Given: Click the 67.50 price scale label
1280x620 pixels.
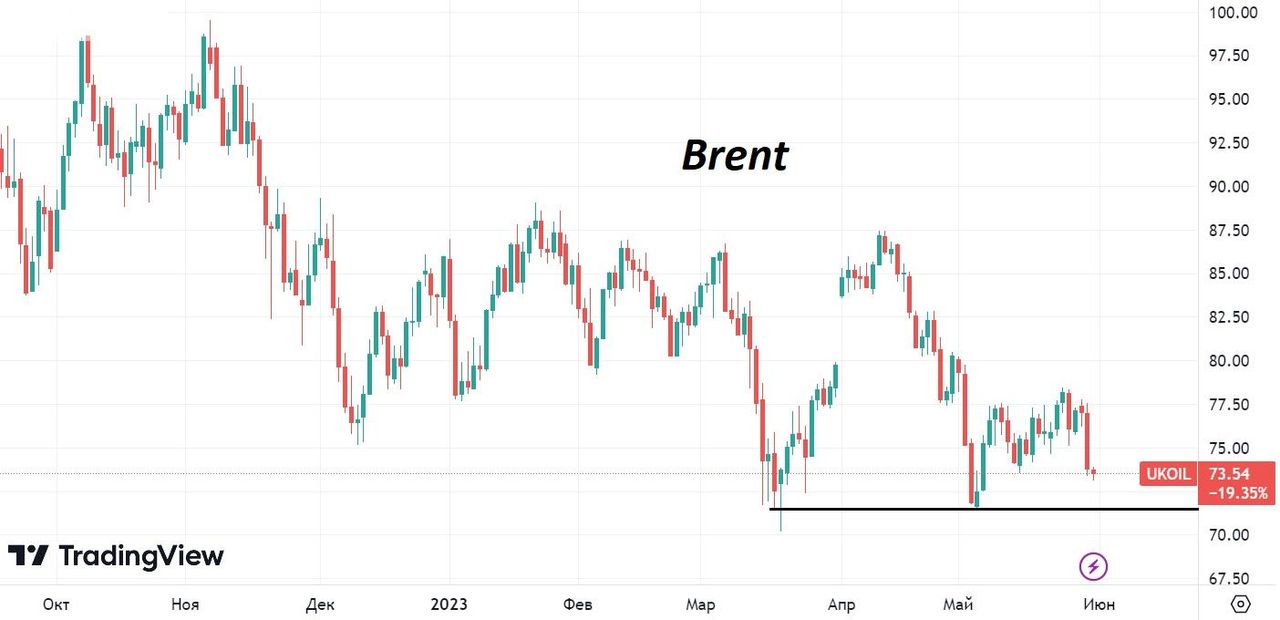Looking at the screenshot, I should pyautogui.click(x=1232, y=579).
